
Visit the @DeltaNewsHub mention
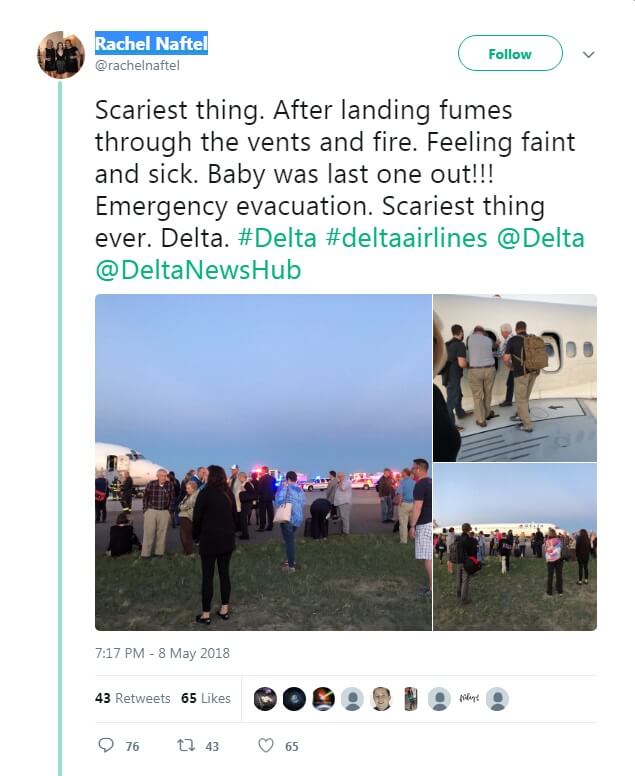(x=198, y=270)
